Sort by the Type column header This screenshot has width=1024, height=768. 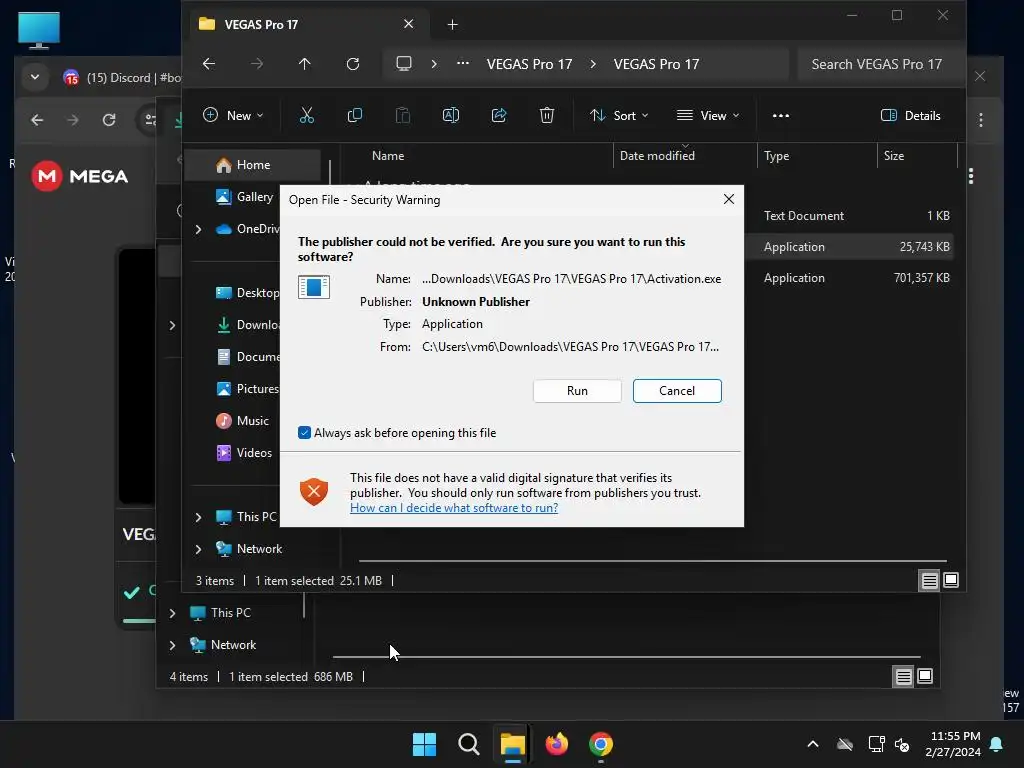776,155
